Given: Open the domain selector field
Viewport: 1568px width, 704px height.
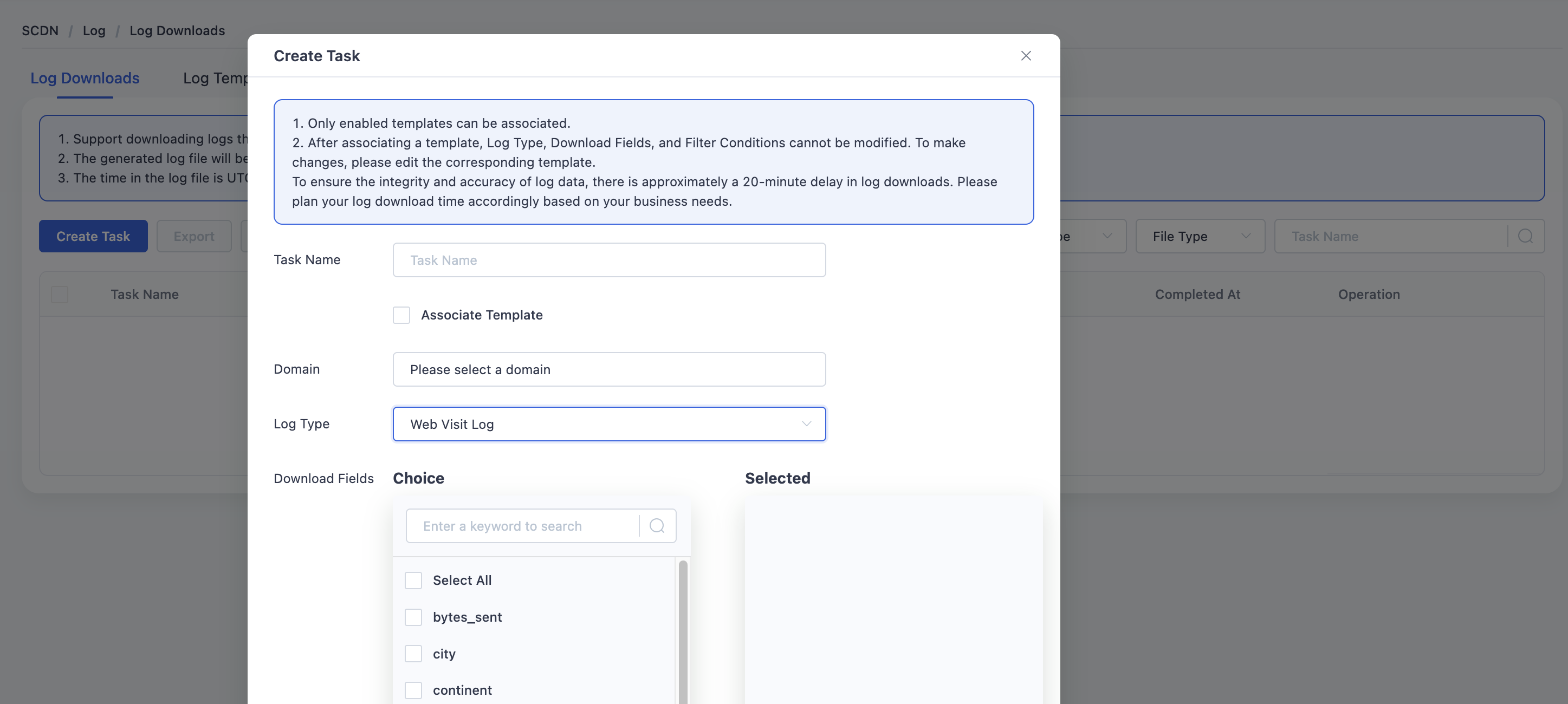Looking at the screenshot, I should coord(610,369).
